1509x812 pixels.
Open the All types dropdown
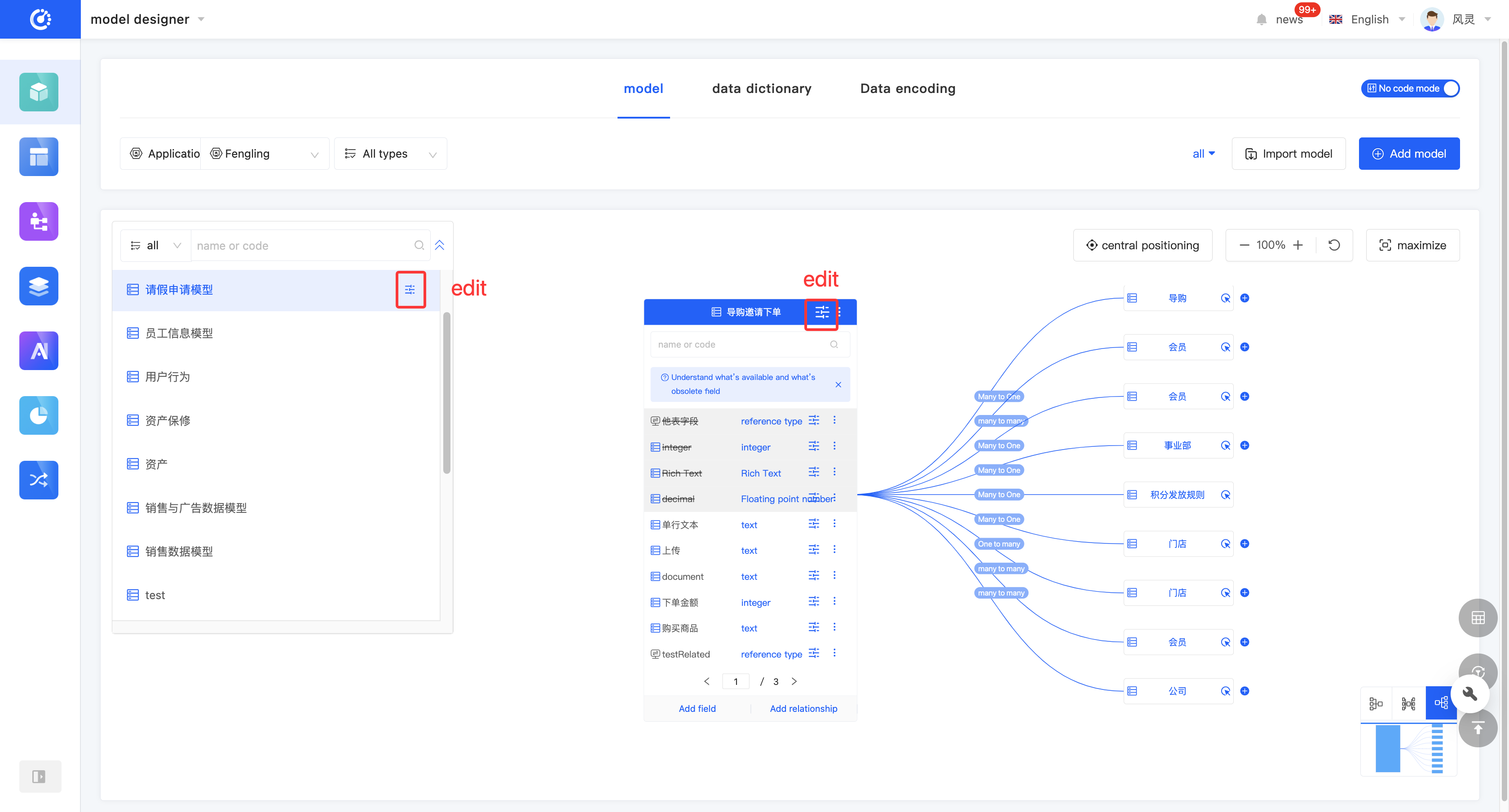click(x=390, y=154)
